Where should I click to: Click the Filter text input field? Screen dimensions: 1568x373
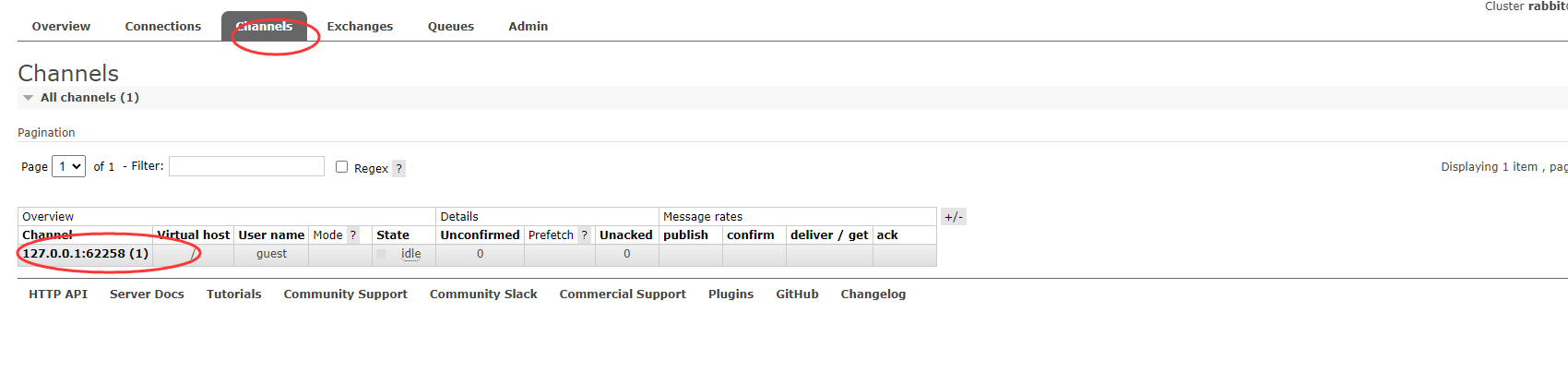click(x=246, y=166)
